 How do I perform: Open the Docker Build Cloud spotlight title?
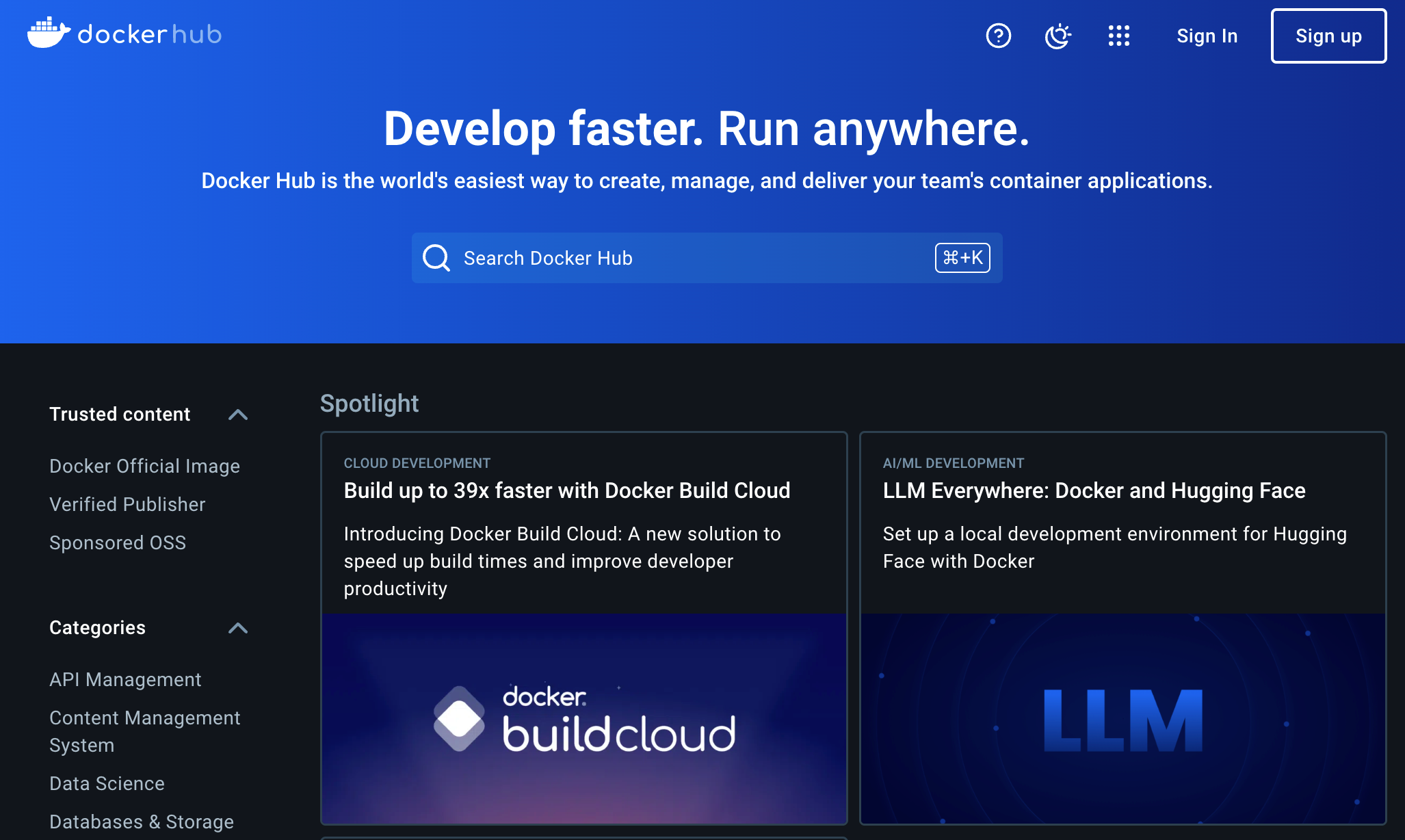click(567, 490)
